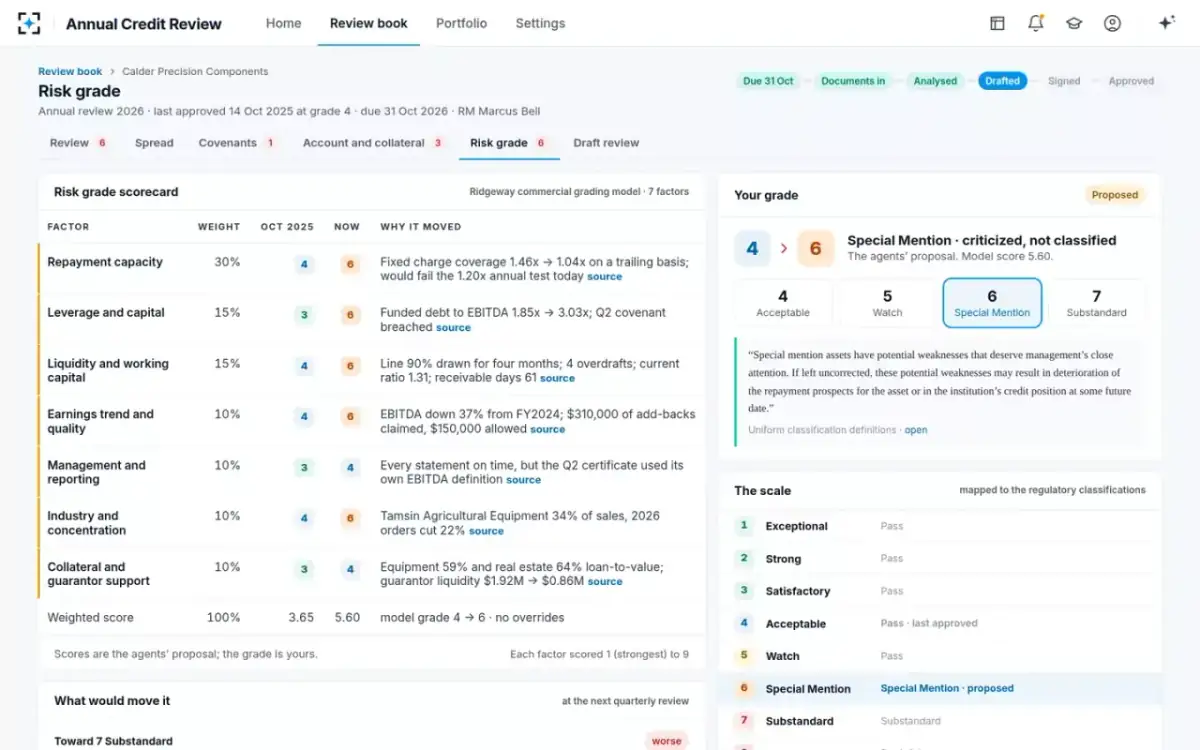Click the worse badge beside Toward 7 Substandard
The height and width of the screenshot is (750, 1200).
(667, 741)
